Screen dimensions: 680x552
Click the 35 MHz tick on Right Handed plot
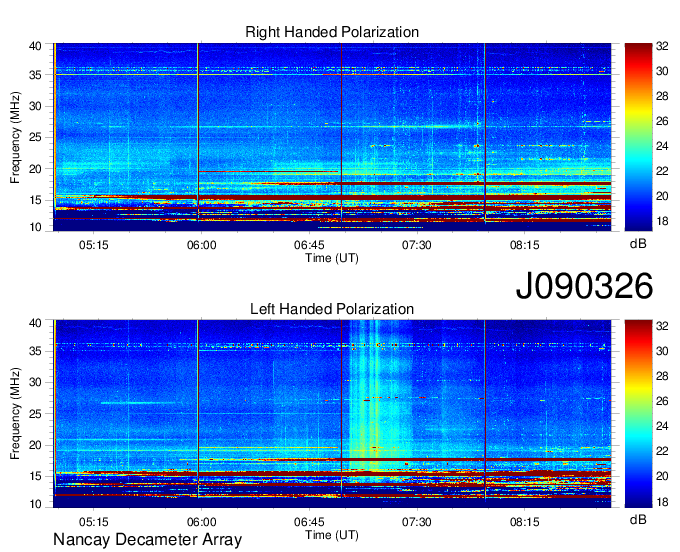click(35, 75)
